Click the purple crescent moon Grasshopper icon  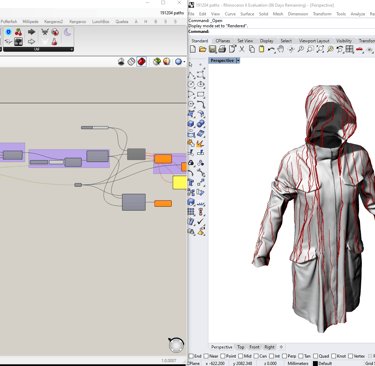[68, 32]
